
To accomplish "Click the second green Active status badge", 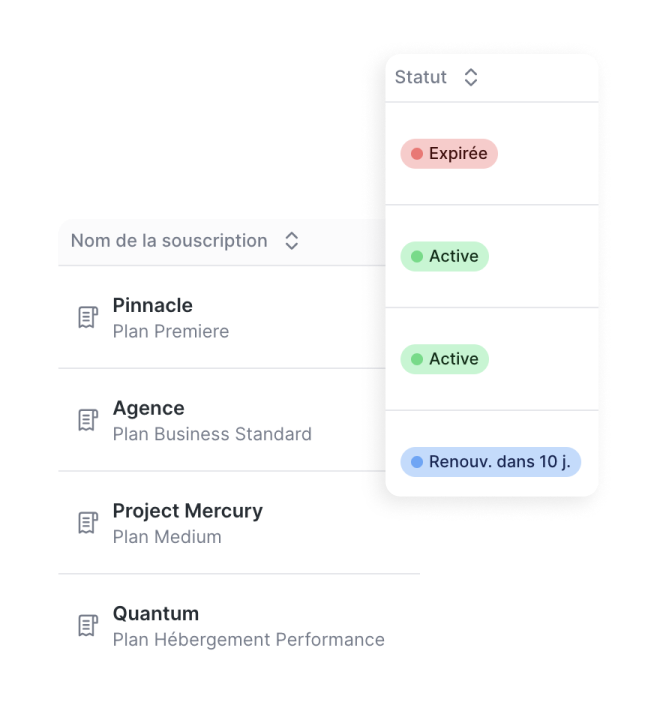I will pyautogui.click(x=444, y=359).
